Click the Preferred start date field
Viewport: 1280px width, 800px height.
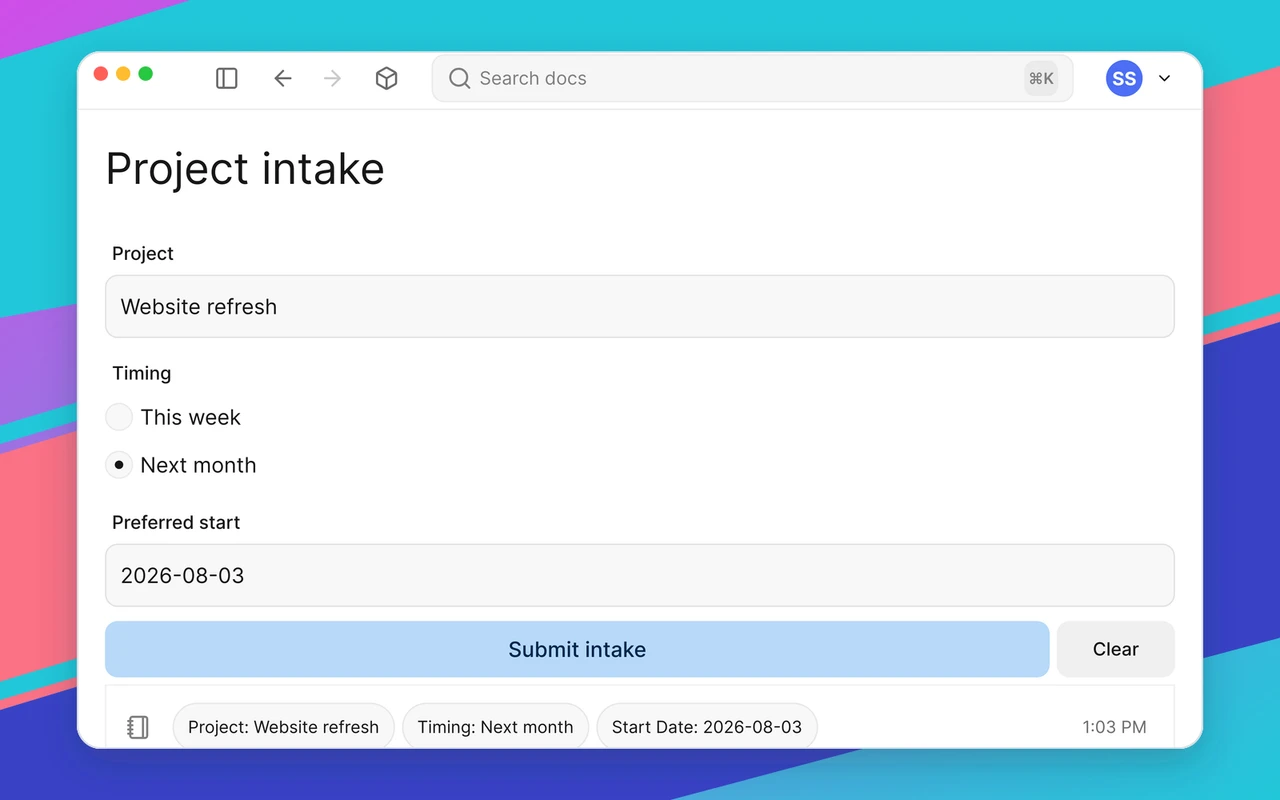pyautogui.click(x=640, y=575)
